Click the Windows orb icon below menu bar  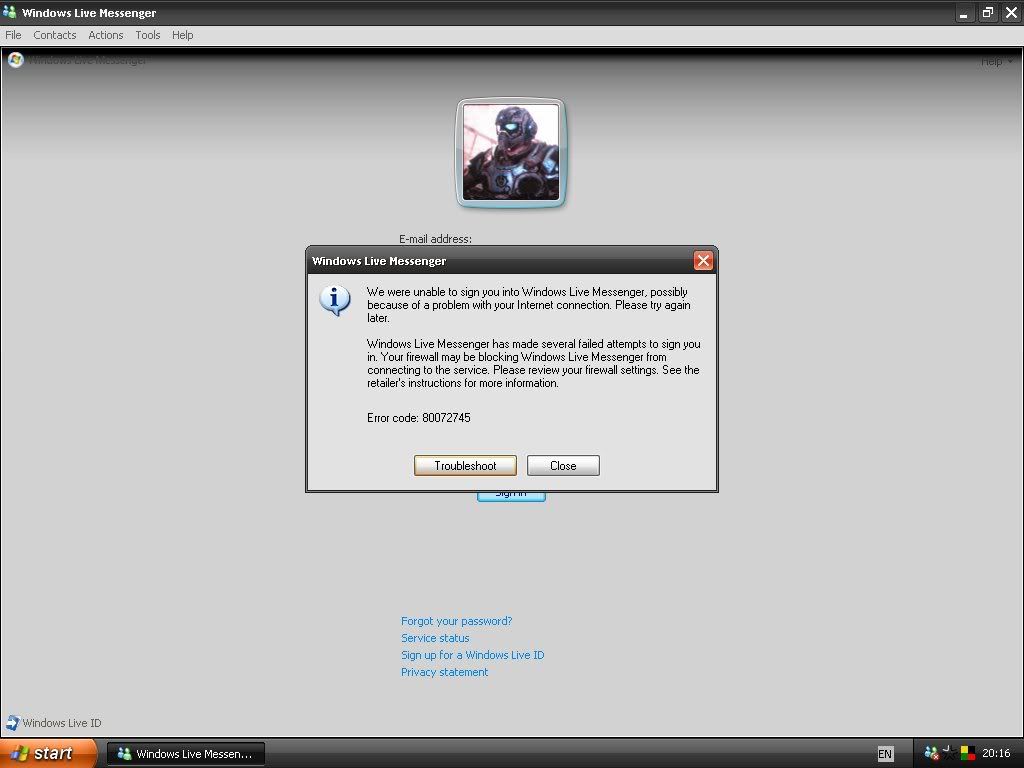(x=16, y=60)
